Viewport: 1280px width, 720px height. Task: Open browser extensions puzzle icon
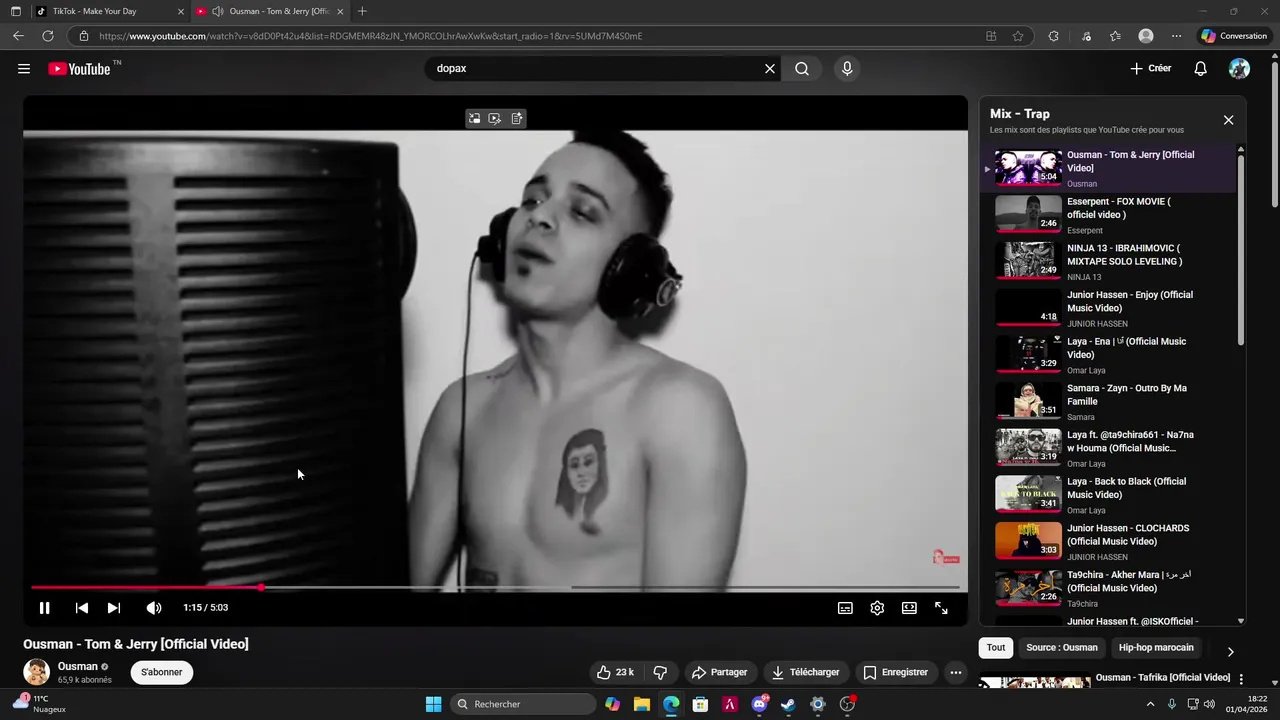tap(1054, 36)
